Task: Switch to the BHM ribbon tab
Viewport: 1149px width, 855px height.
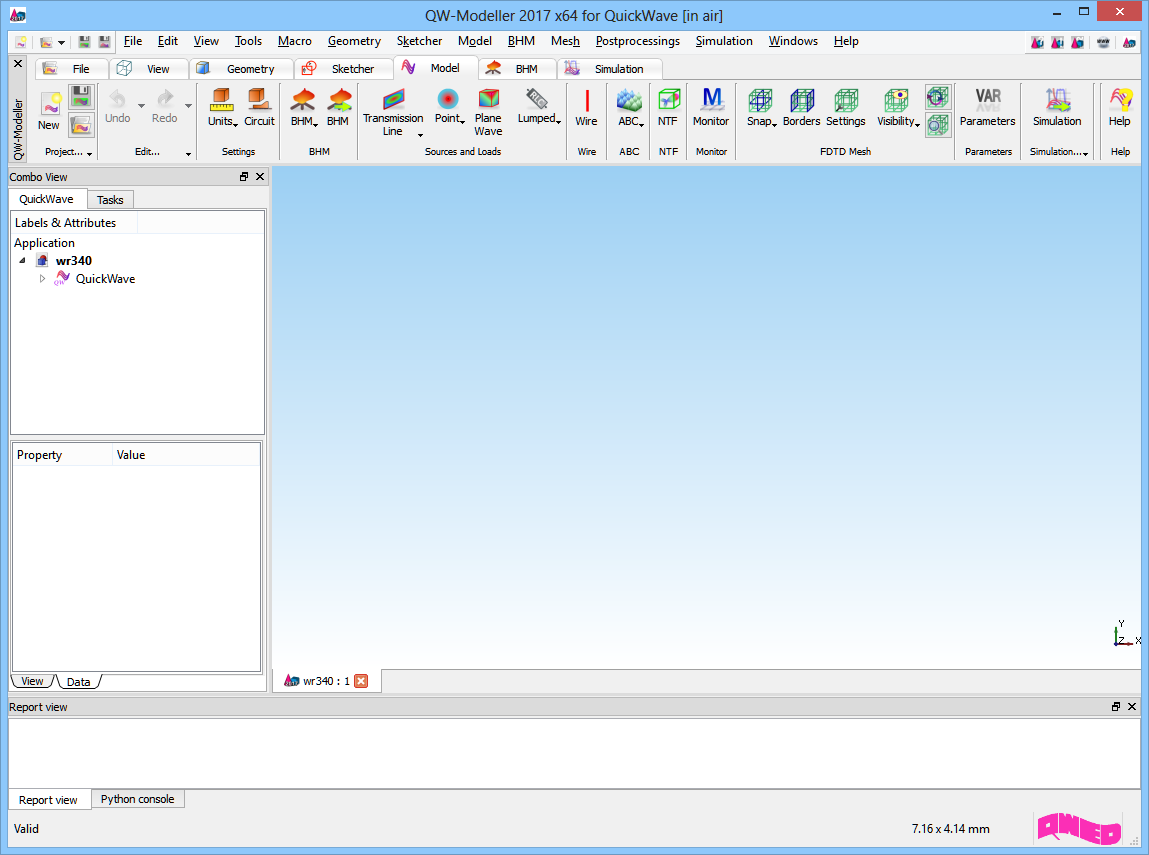Action: (x=517, y=69)
